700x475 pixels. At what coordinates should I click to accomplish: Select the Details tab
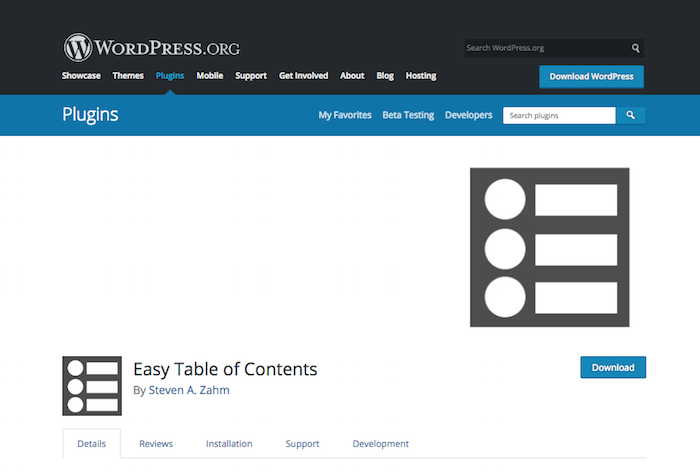point(92,443)
